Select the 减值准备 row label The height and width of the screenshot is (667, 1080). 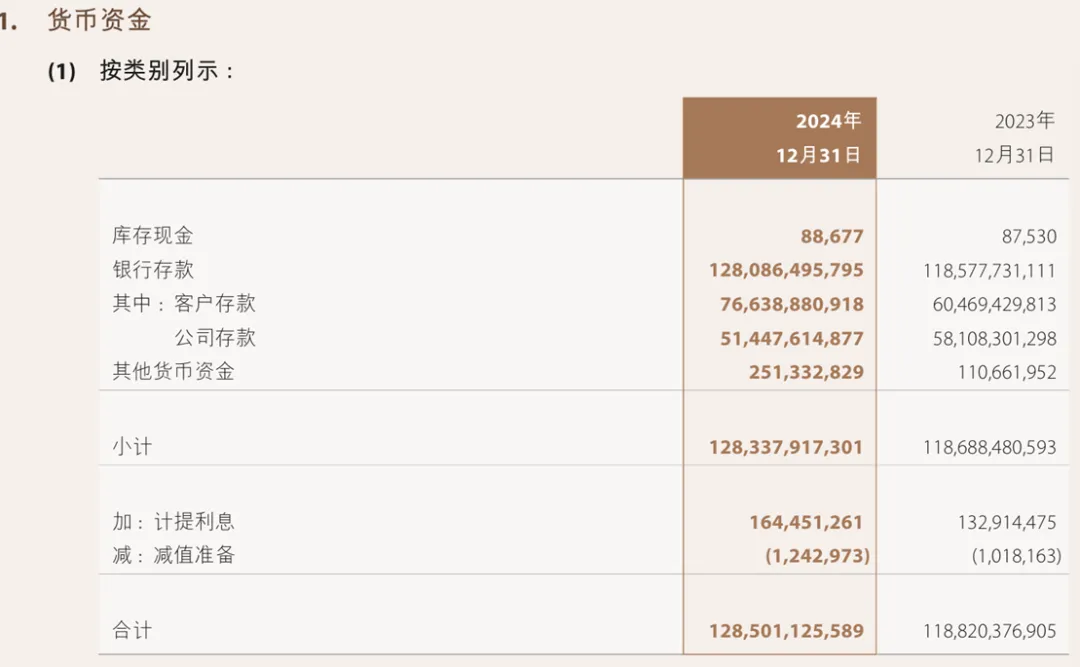[194, 555]
